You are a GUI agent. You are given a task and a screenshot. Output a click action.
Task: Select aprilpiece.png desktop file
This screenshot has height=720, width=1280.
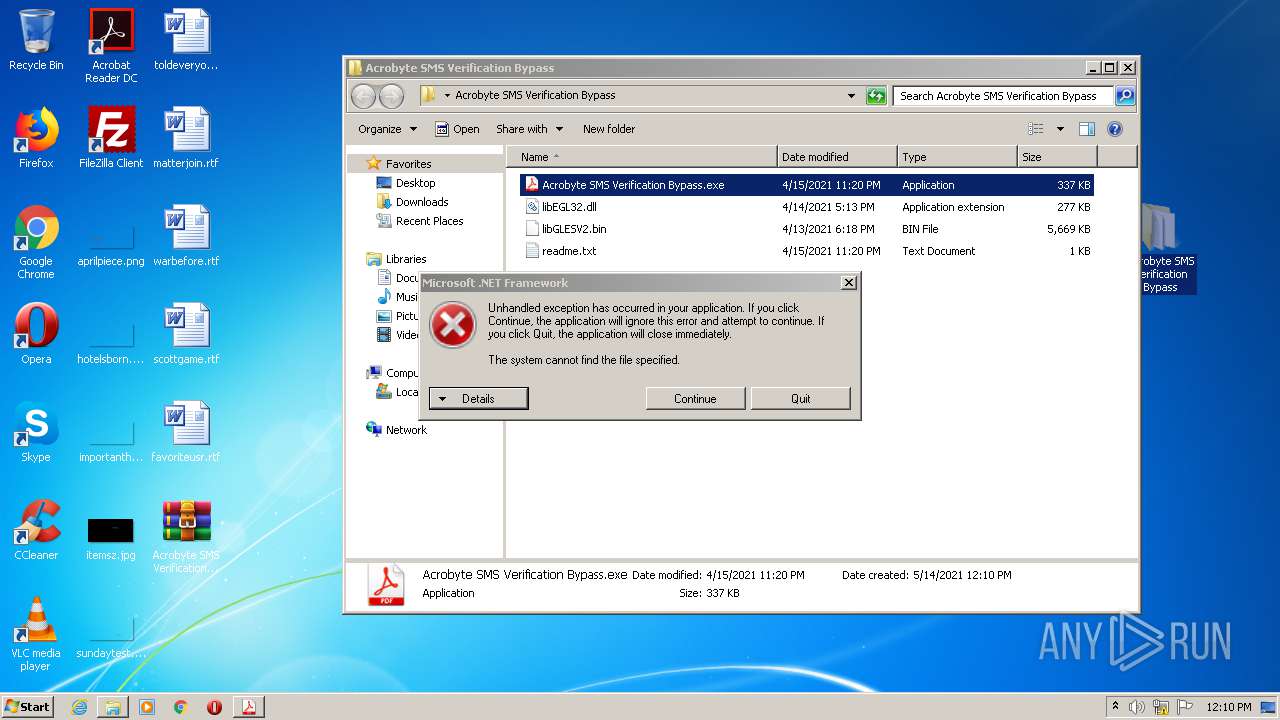tap(111, 242)
